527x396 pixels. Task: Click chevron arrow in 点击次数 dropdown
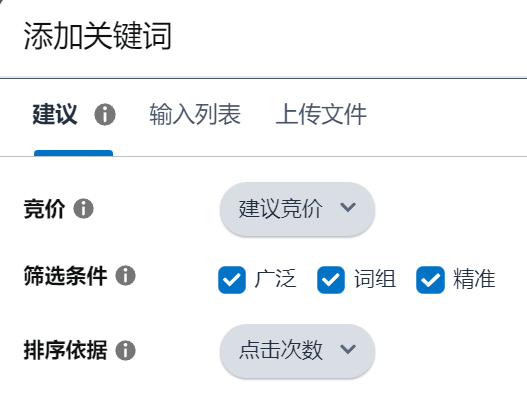click(348, 349)
